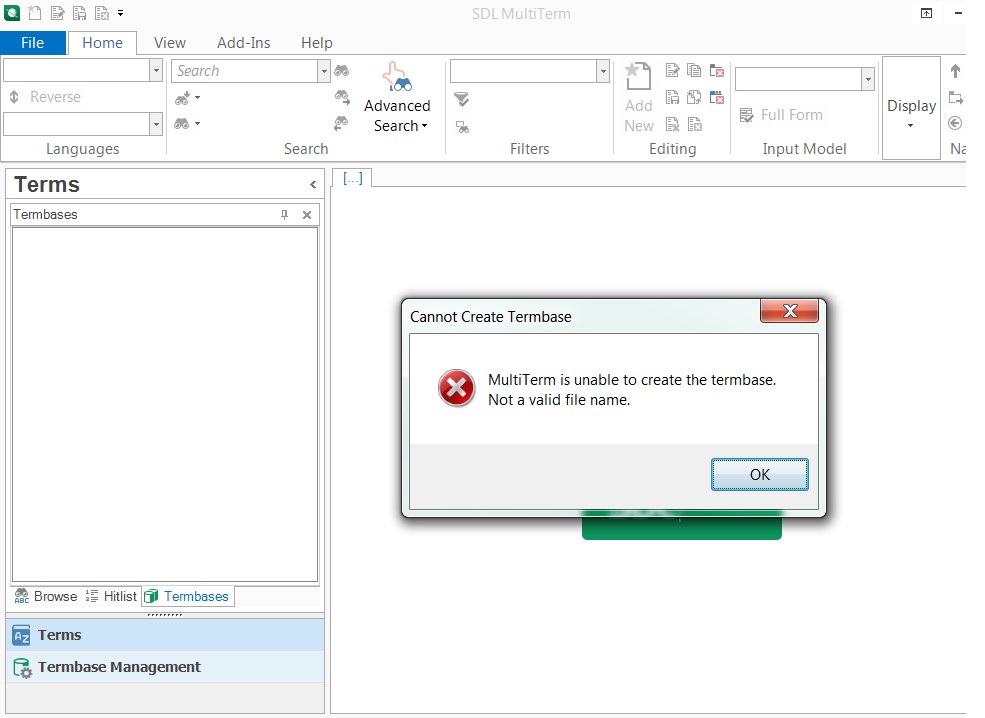Click the page with gray X icon next to Add New
The width and height of the screenshot is (985, 718).
point(672,124)
